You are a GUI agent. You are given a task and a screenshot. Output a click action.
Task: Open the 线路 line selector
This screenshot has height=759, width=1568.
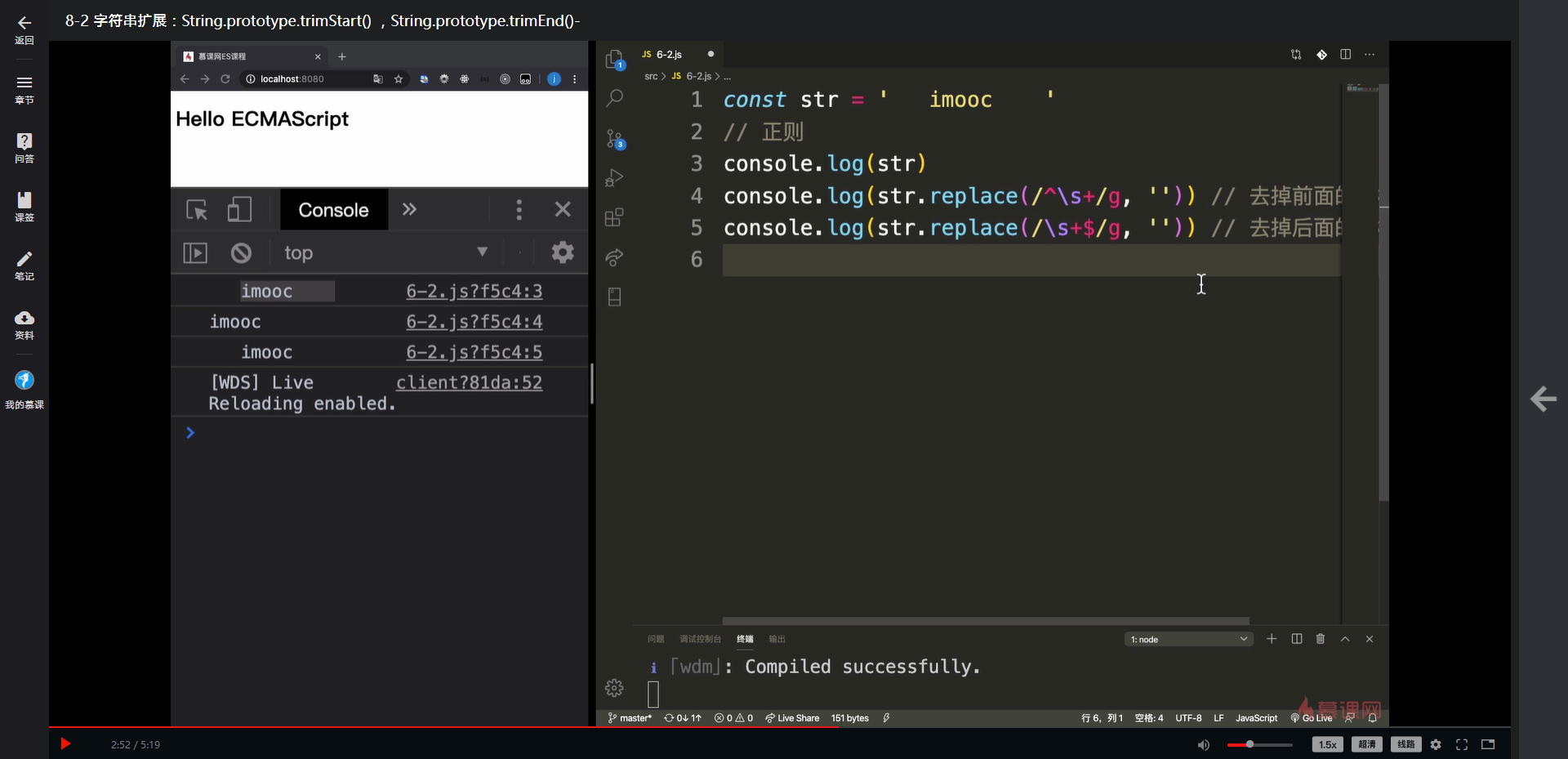tap(1405, 744)
